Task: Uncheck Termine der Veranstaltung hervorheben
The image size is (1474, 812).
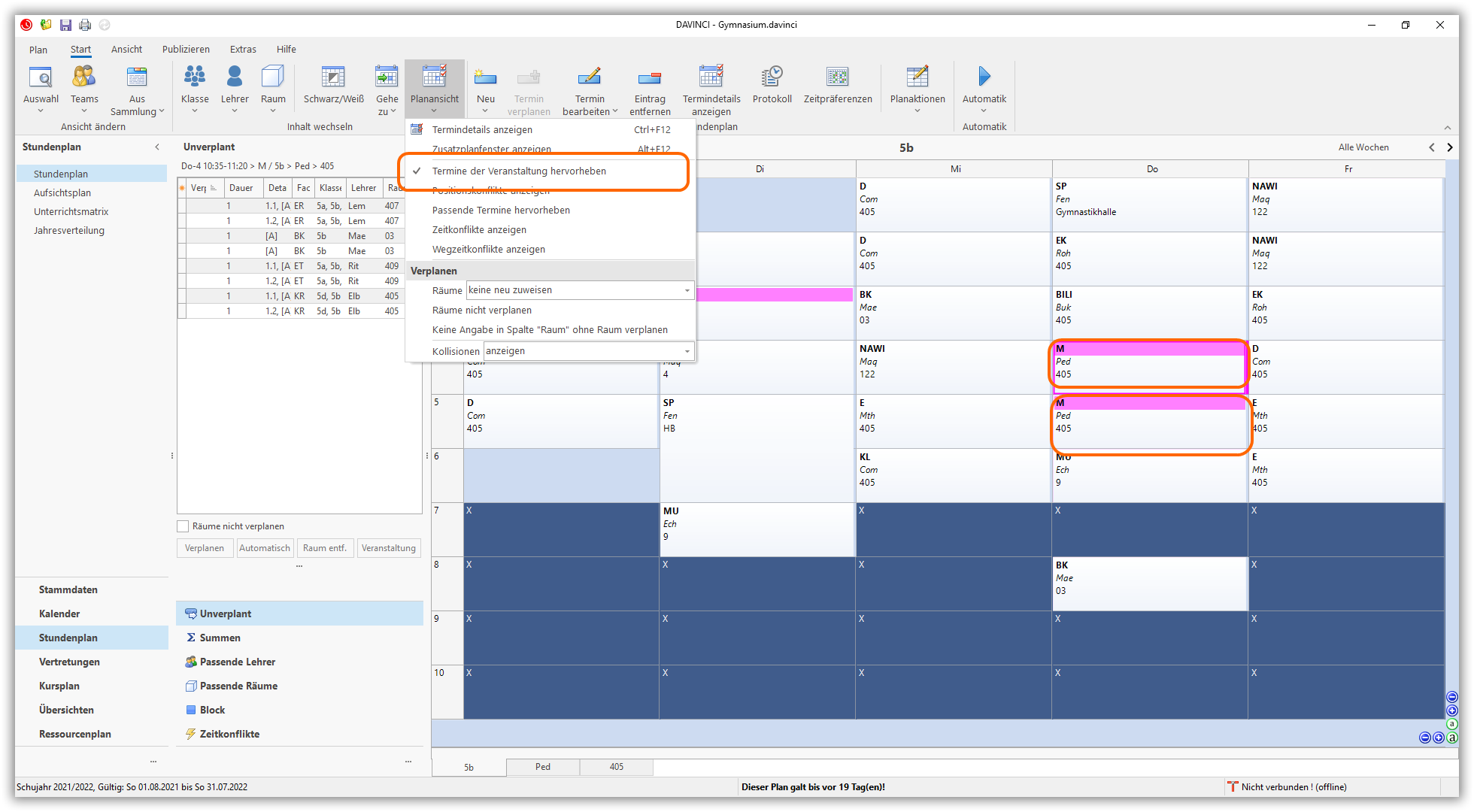Action: pos(519,171)
